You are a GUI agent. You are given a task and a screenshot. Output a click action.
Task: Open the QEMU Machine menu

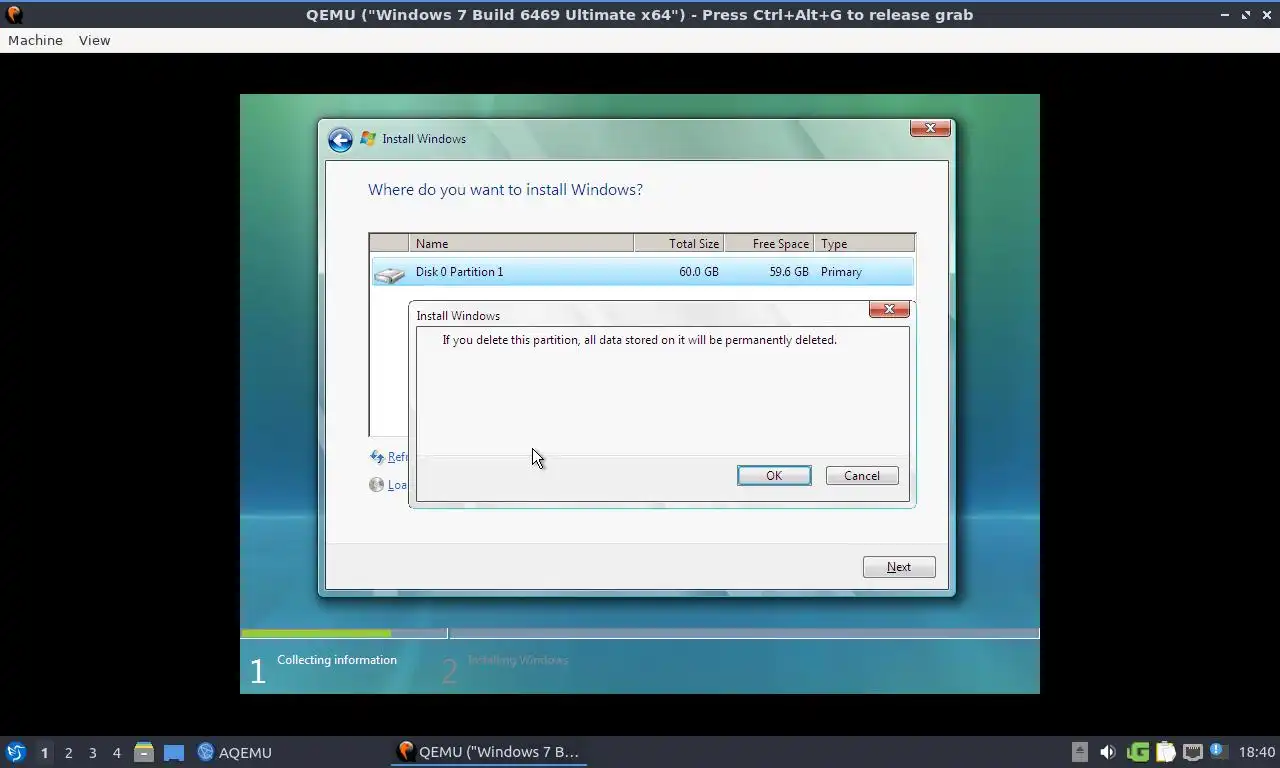(x=35, y=40)
